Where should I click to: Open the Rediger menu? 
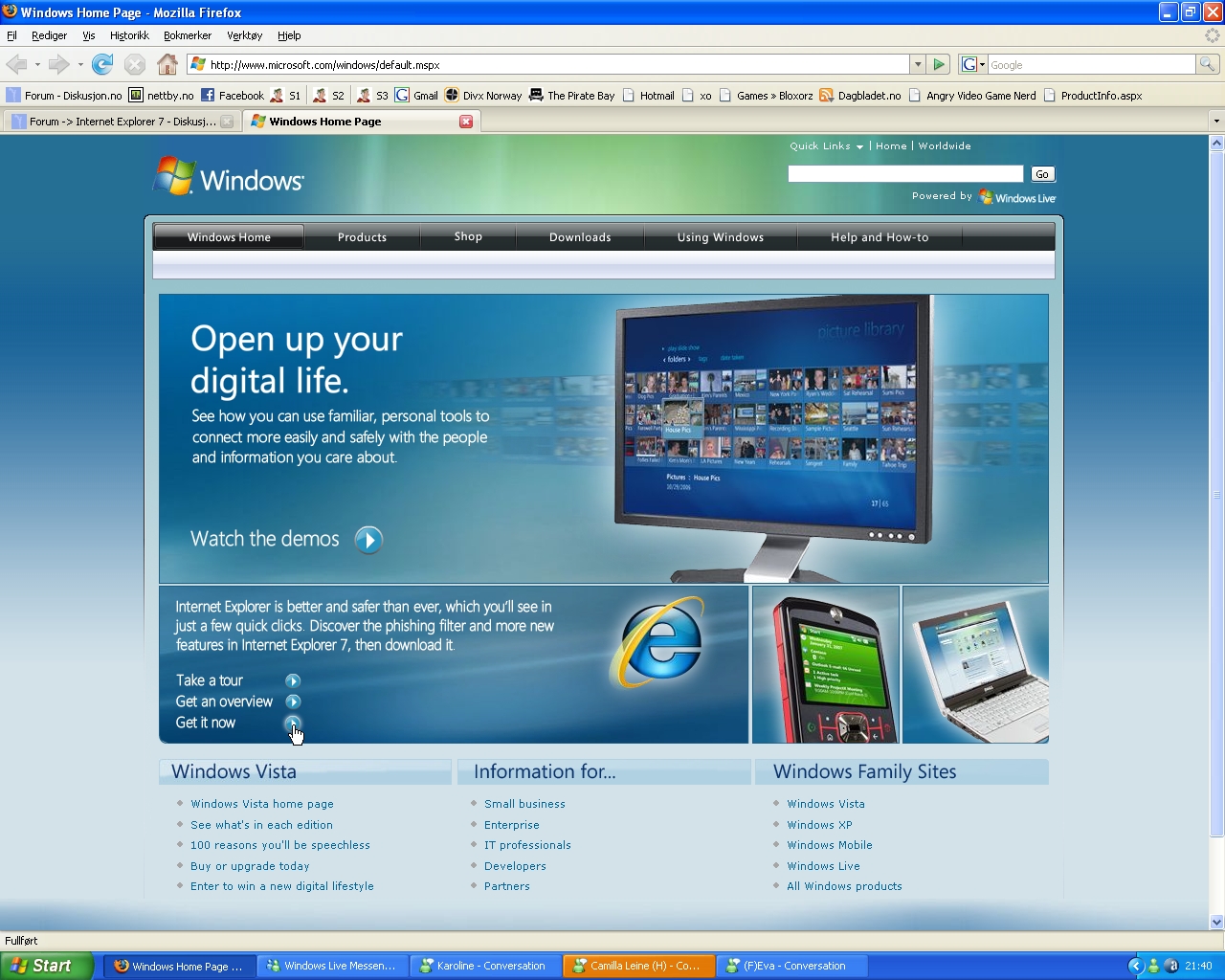pyautogui.click(x=49, y=35)
